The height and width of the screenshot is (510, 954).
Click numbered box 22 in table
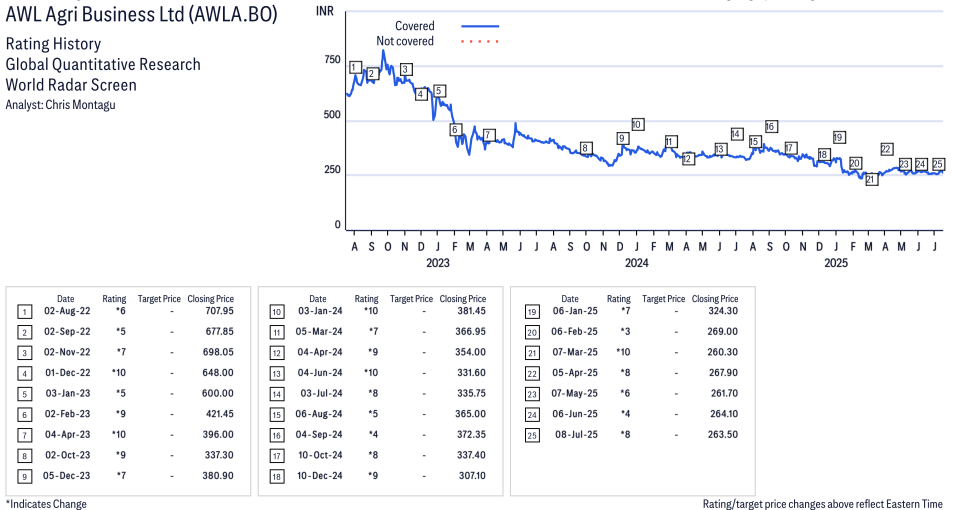(532, 374)
